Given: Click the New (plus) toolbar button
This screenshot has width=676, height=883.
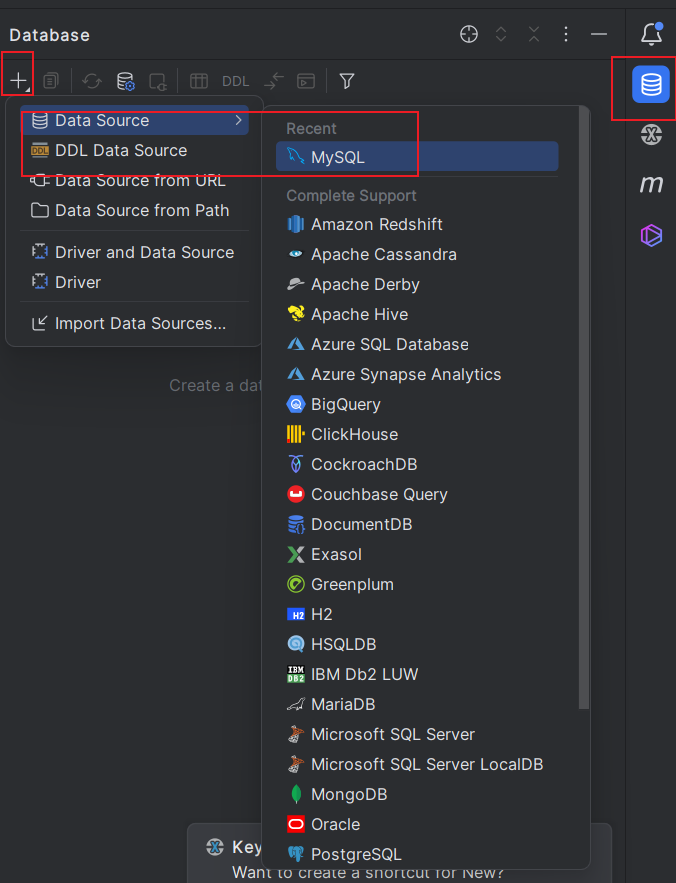Looking at the screenshot, I should [18, 81].
